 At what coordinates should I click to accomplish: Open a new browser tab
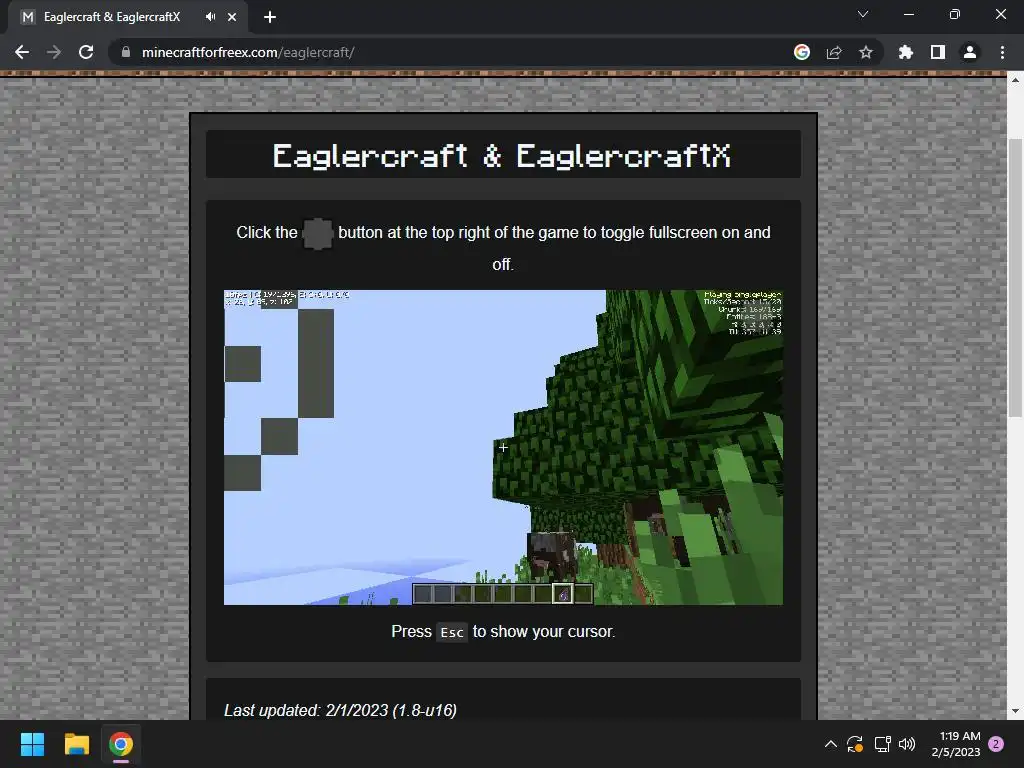click(270, 17)
